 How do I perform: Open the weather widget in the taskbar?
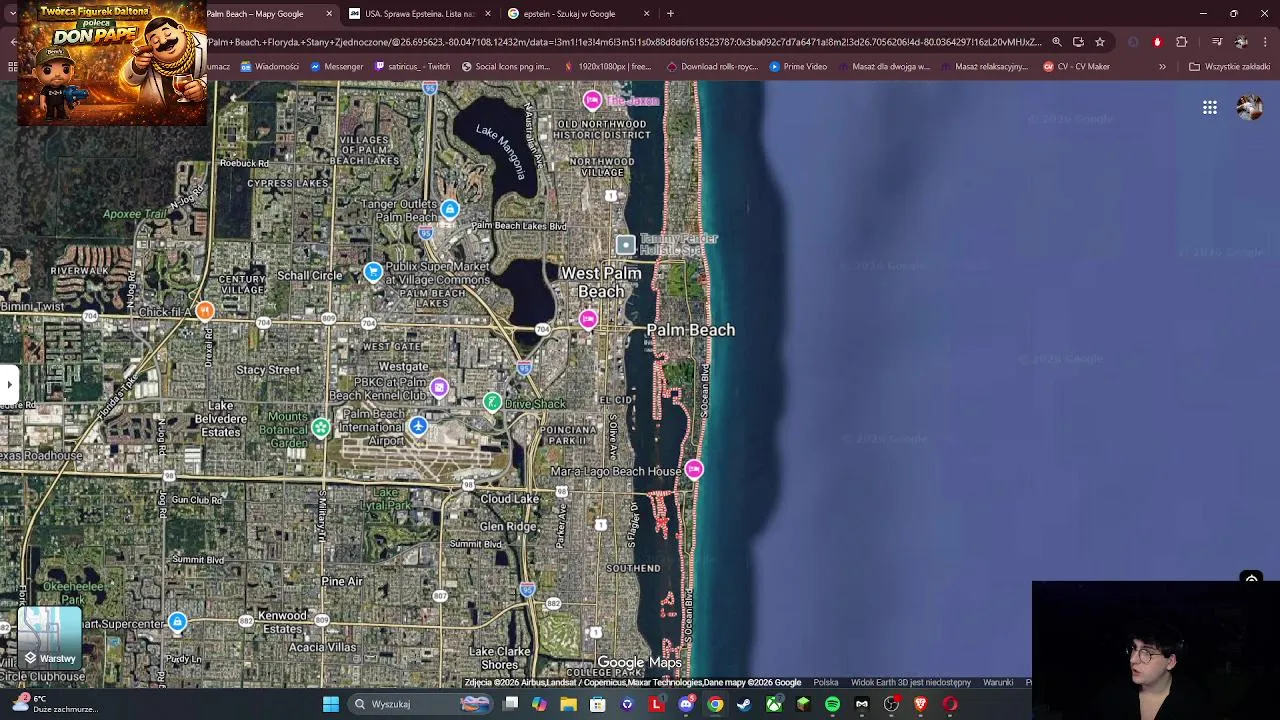coord(55,704)
